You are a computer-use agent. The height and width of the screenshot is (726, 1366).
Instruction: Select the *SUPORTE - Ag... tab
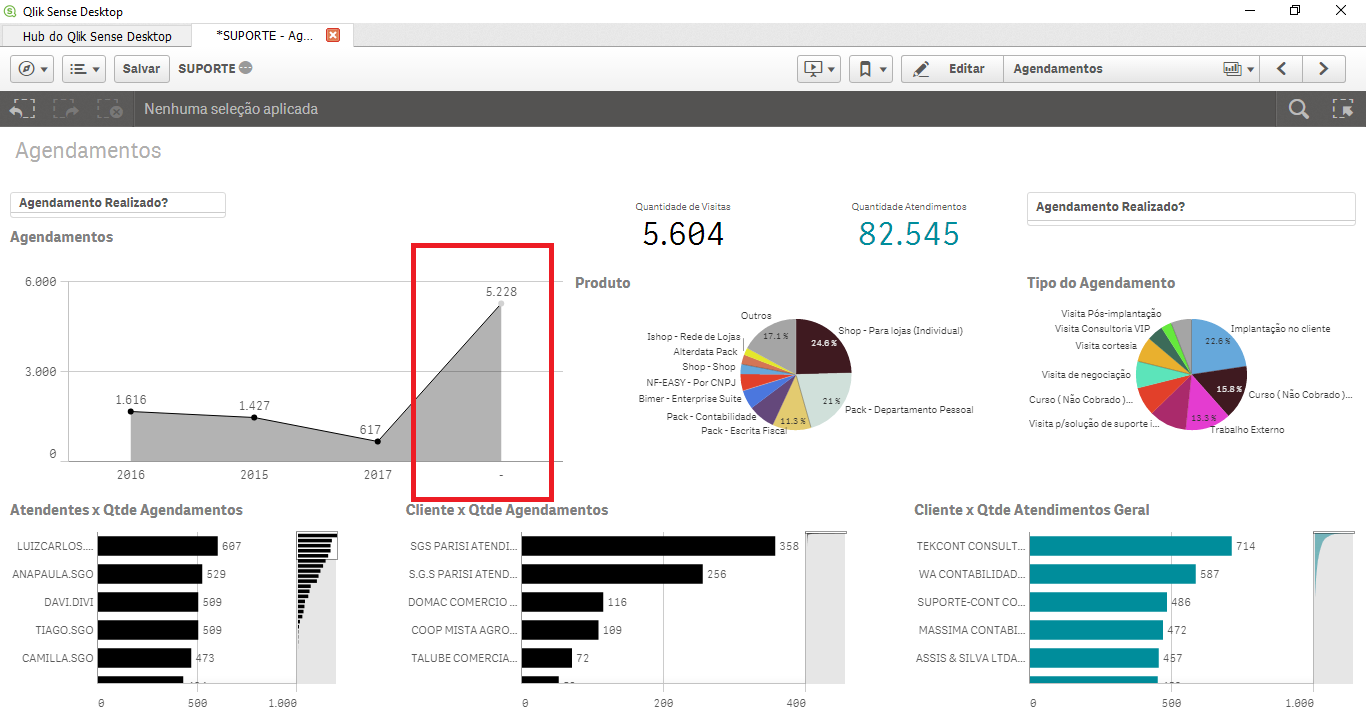click(x=264, y=36)
